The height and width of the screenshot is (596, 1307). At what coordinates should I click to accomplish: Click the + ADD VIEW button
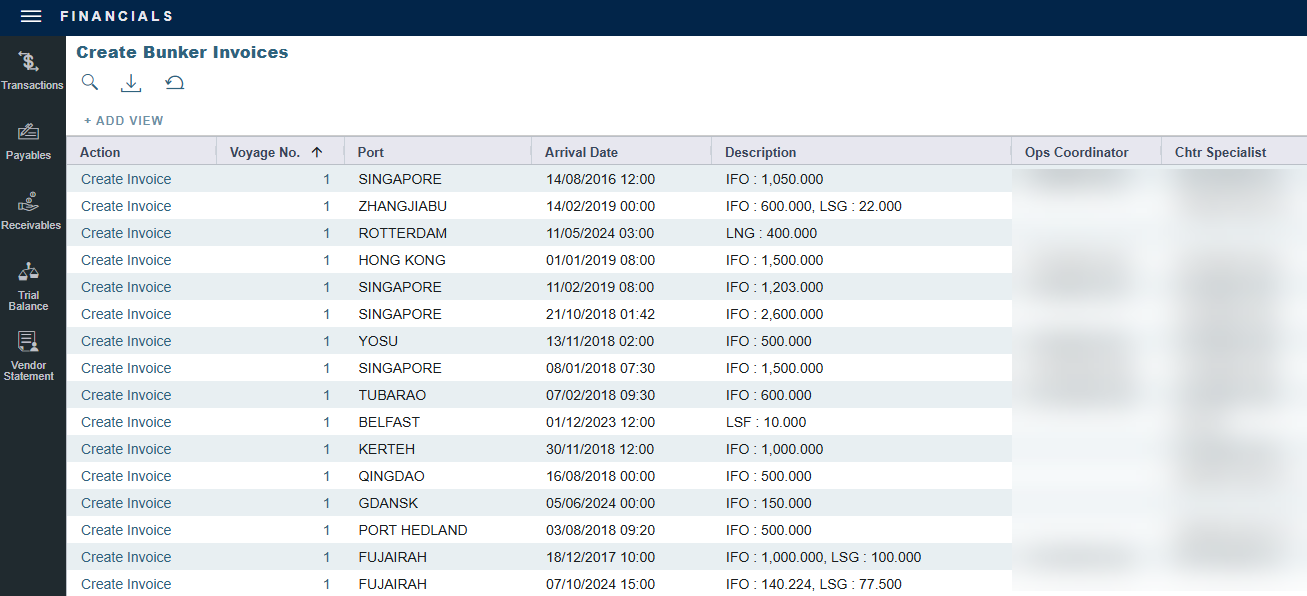tap(123, 121)
